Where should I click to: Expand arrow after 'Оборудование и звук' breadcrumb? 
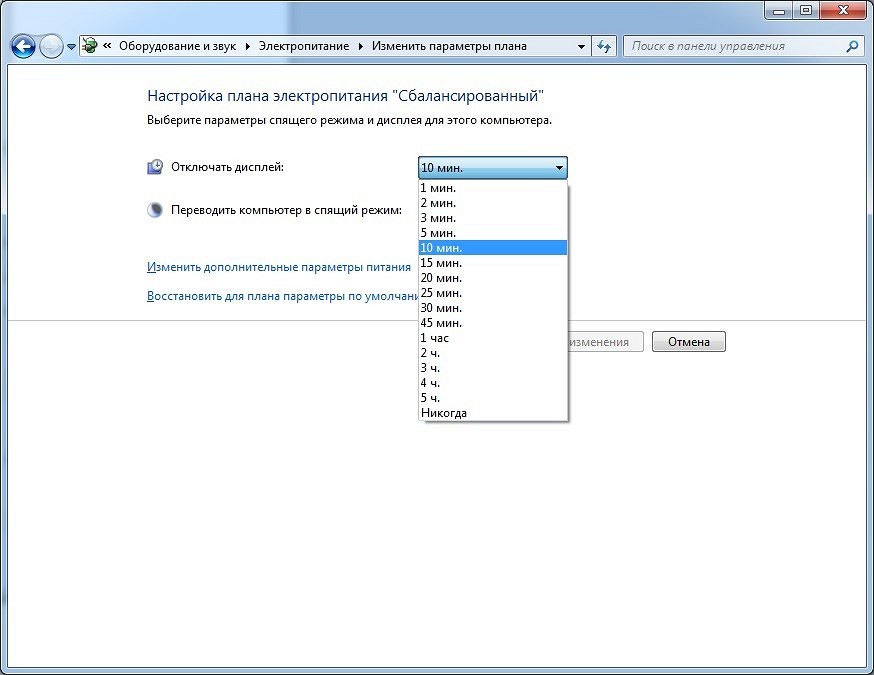248,46
